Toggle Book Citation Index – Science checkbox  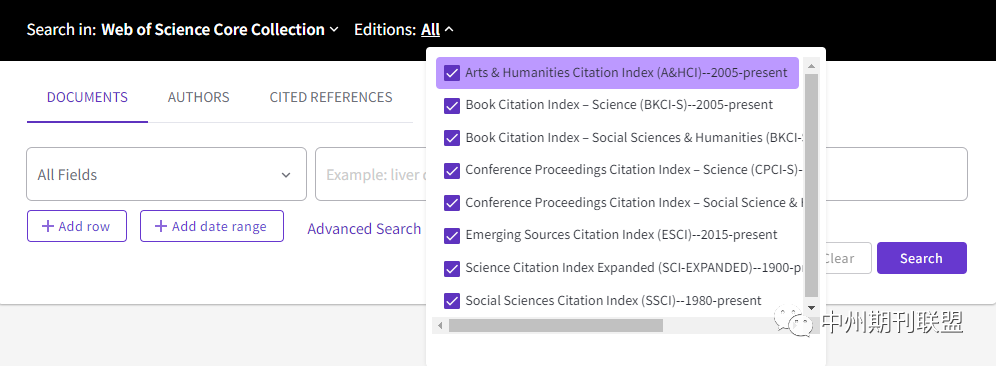452,105
